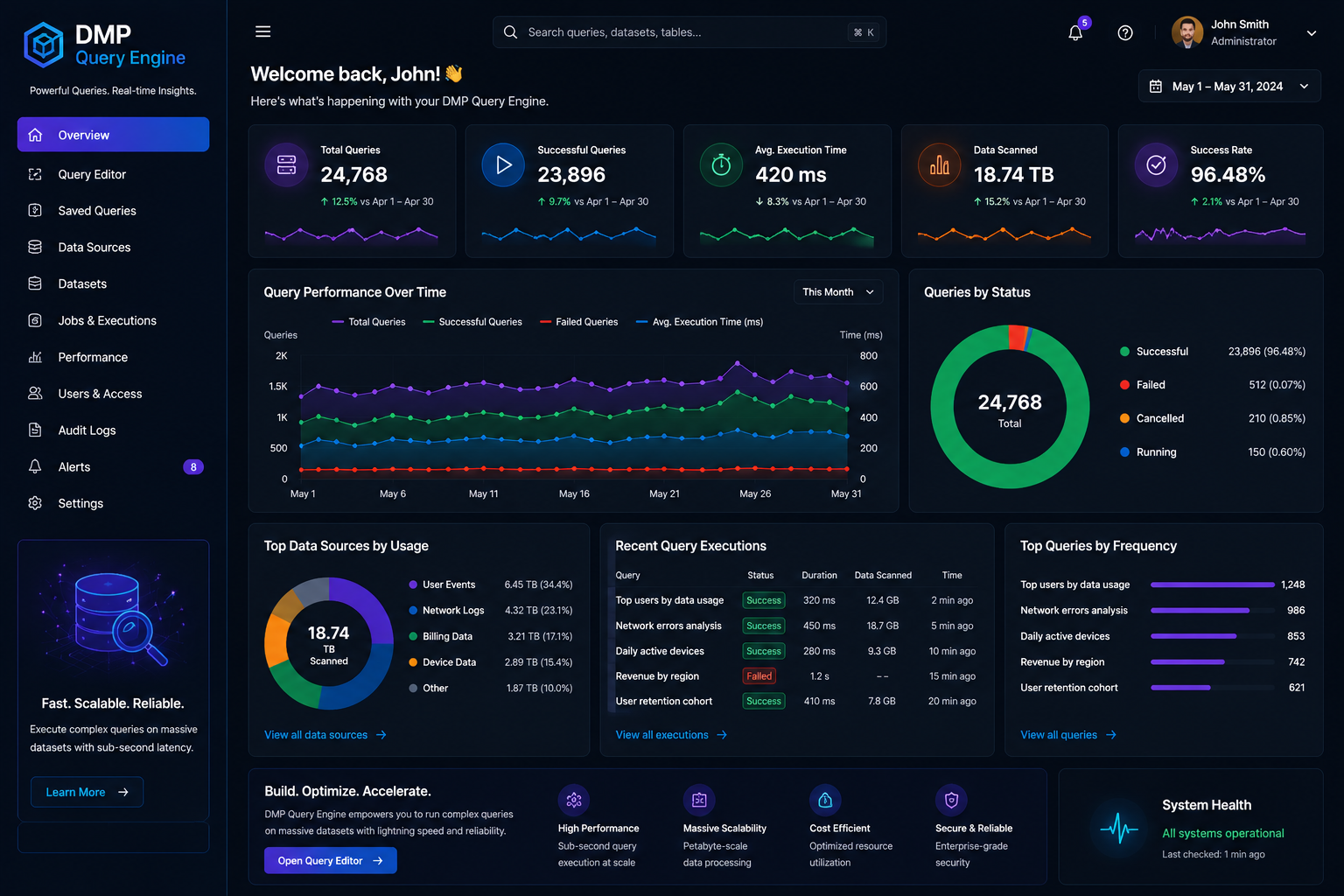The width and height of the screenshot is (1344, 896).
Task: Click the Total Queries server icon
Action: point(286,164)
